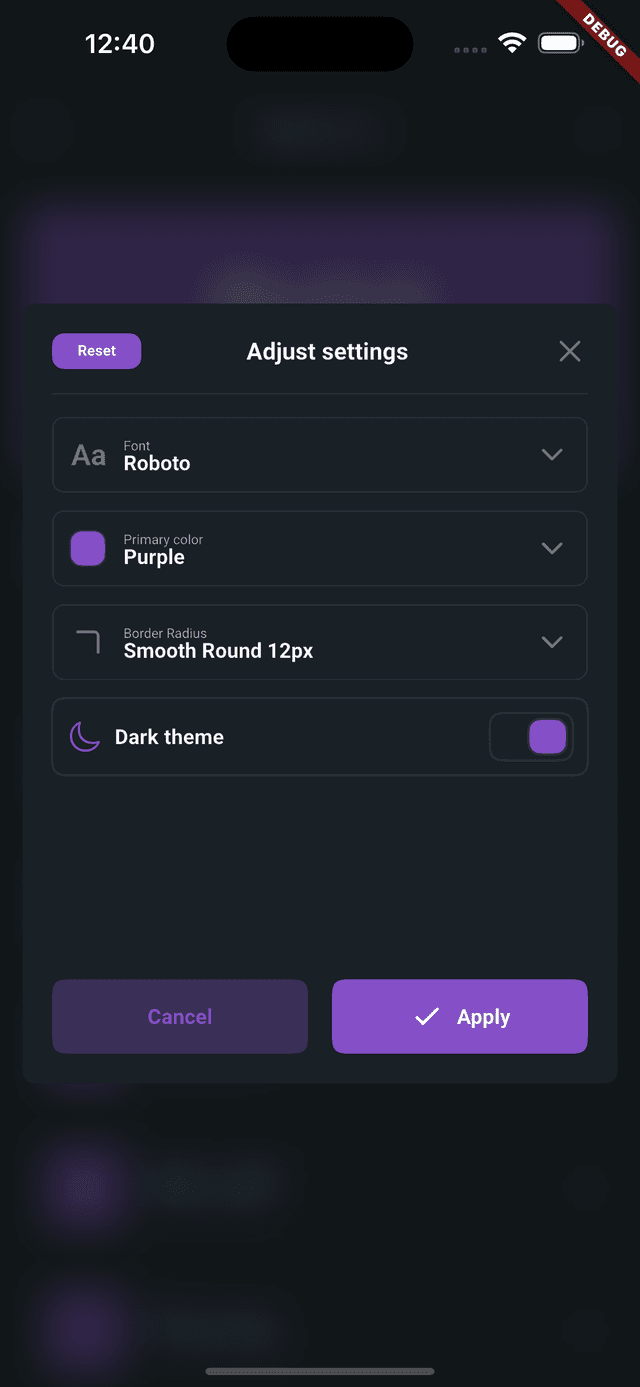Tap the DEBUG banner ribbon
The image size is (640, 1387).
point(600,30)
